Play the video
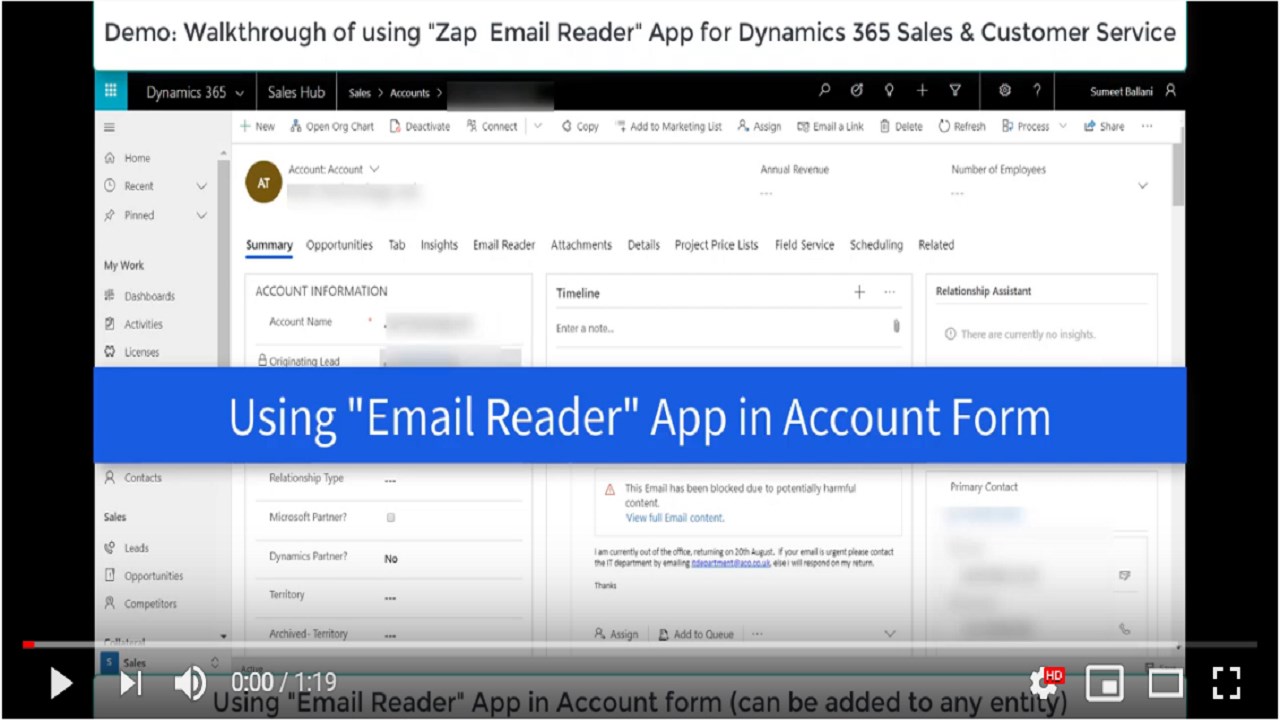Viewport: 1280px width, 720px height. pos(60,683)
